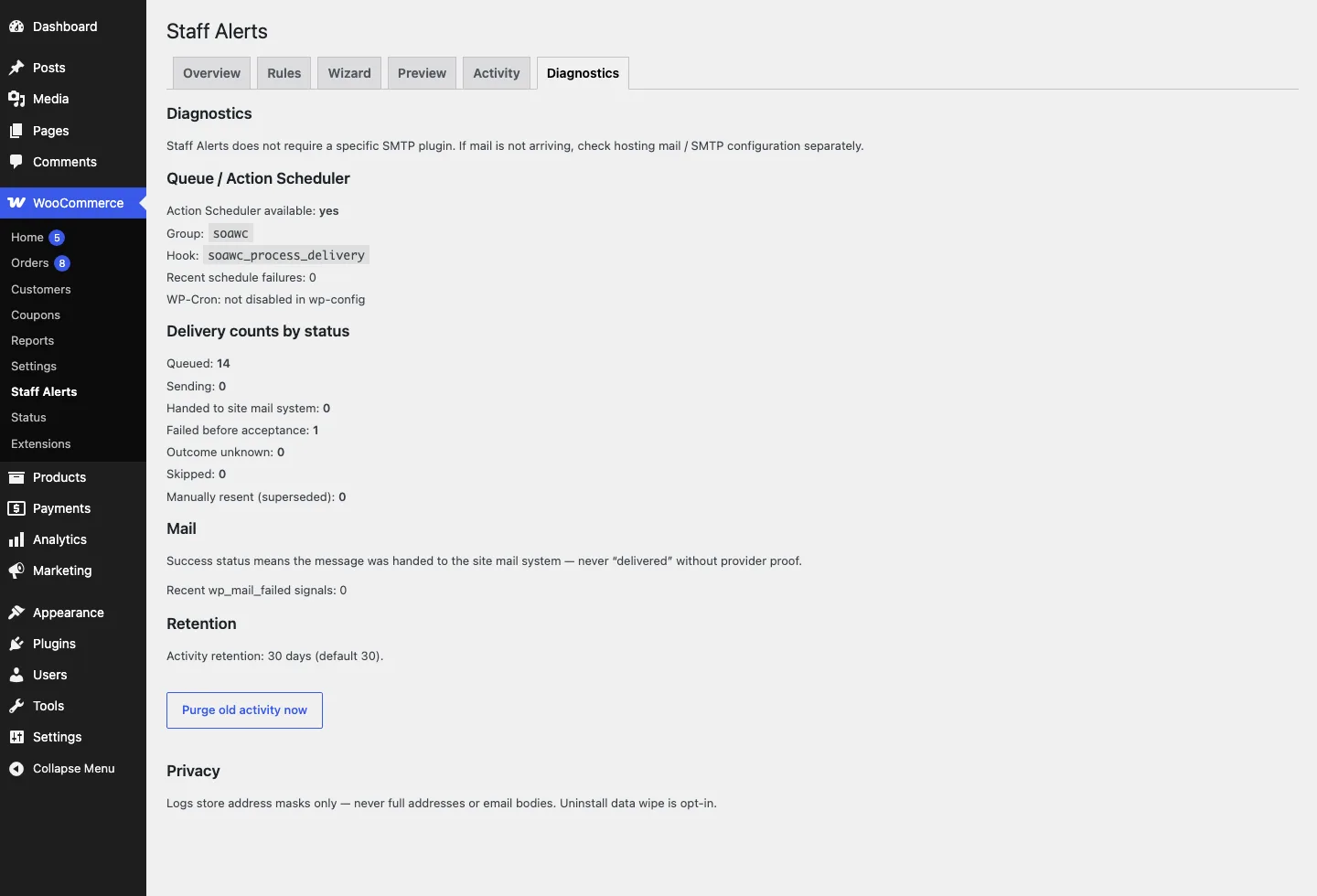Open Coupons submenu link
This screenshot has height=896, width=1317.
pyautogui.click(x=36, y=315)
